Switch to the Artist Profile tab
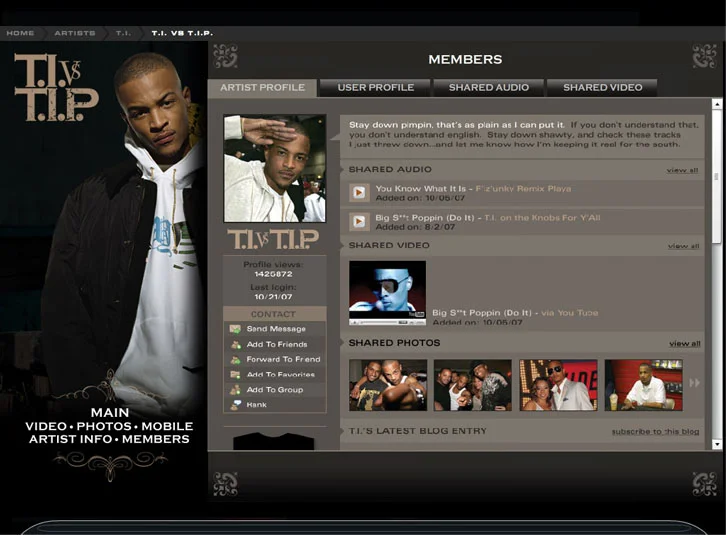This screenshot has height=535, width=726. pyautogui.click(x=262, y=88)
